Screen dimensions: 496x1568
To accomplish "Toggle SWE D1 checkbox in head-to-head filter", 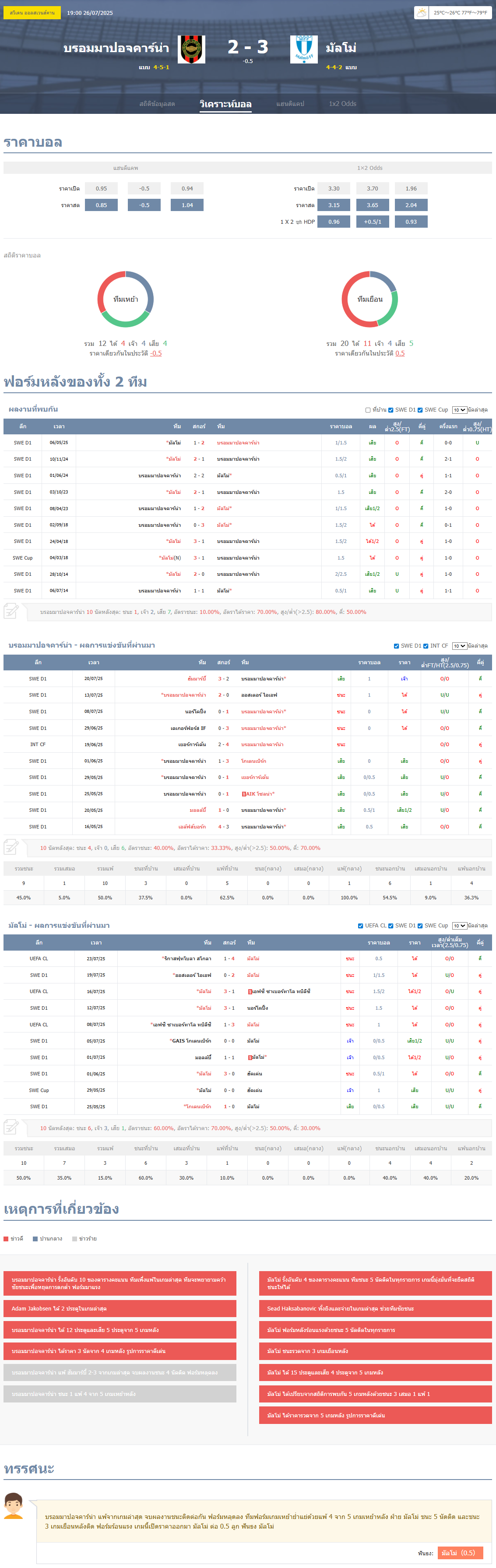I will (390, 410).
